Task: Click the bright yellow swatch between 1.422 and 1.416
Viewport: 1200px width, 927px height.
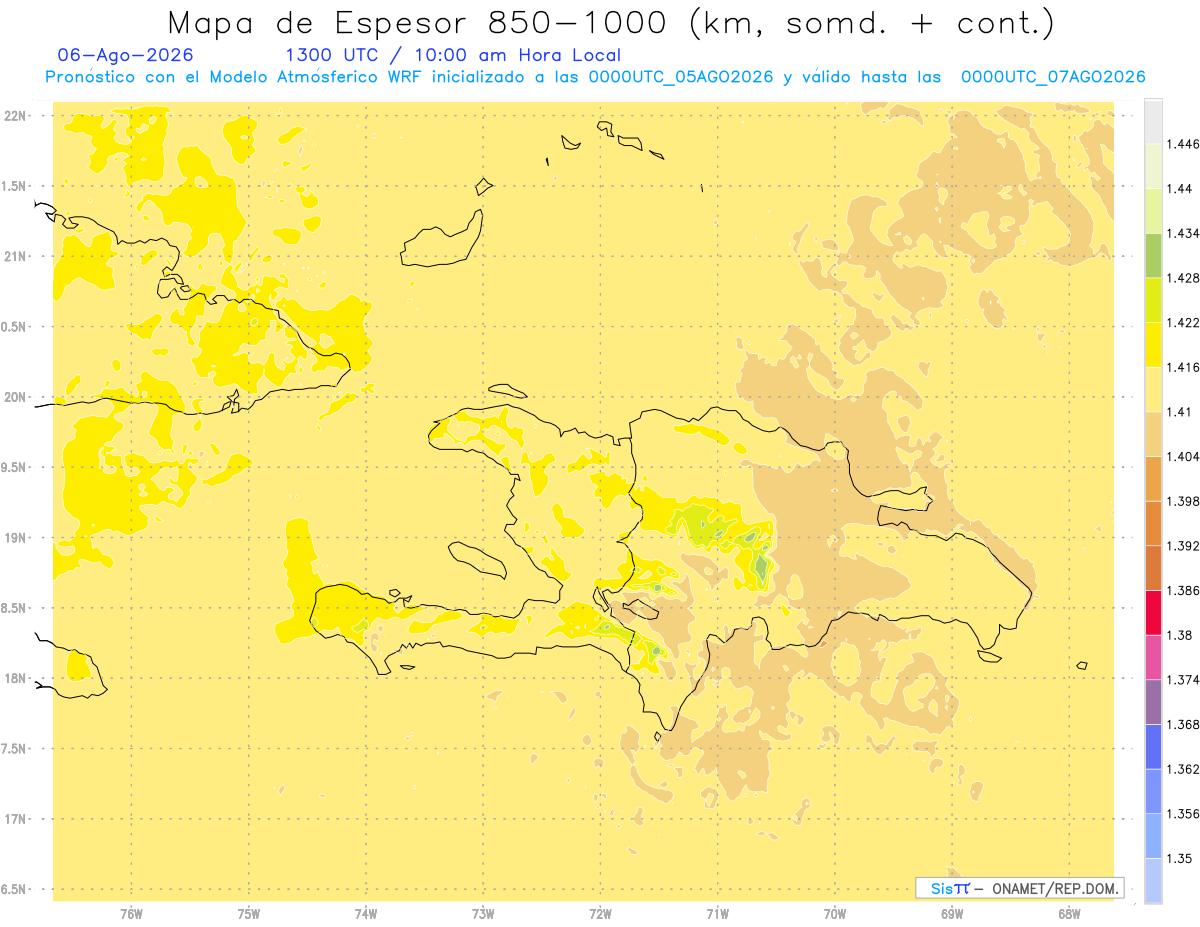Action: click(1153, 344)
